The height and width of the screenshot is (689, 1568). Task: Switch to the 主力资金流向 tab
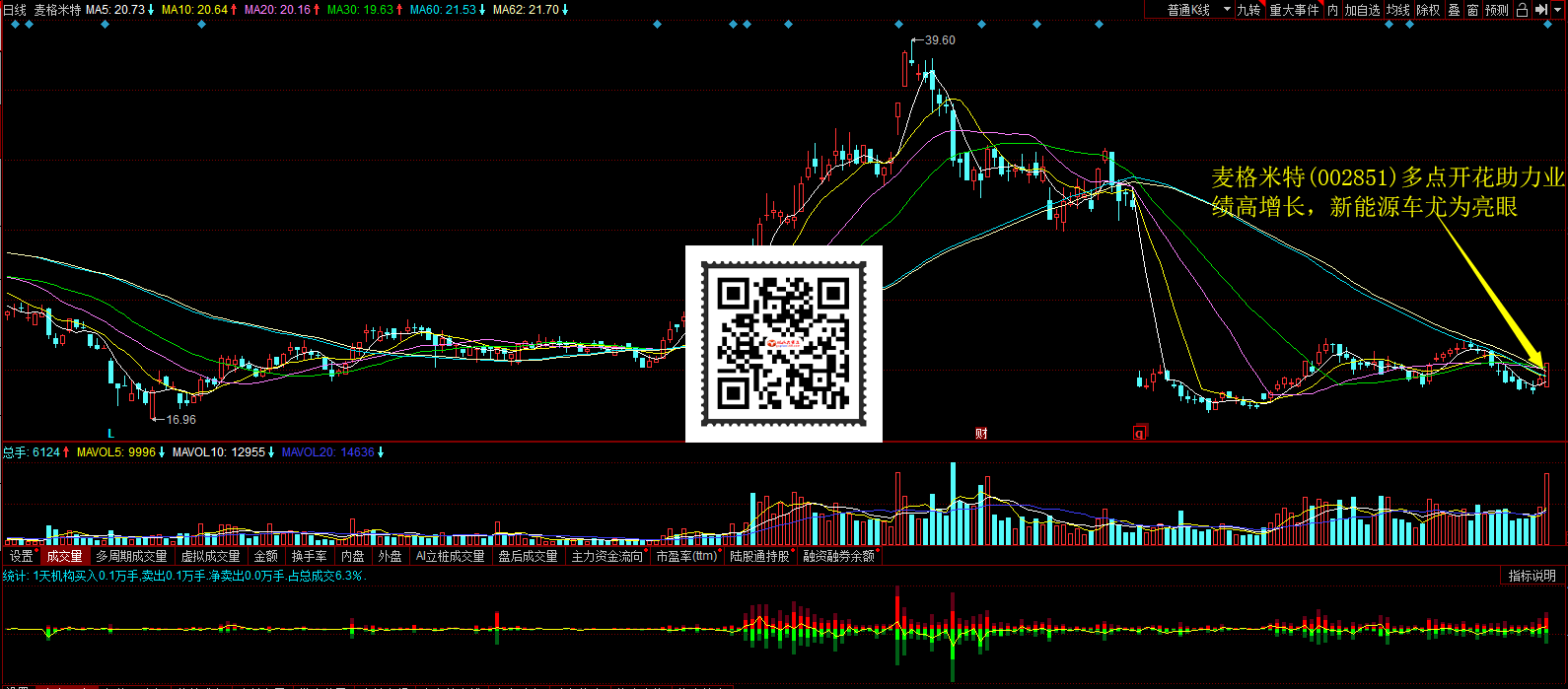[x=607, y=556]
